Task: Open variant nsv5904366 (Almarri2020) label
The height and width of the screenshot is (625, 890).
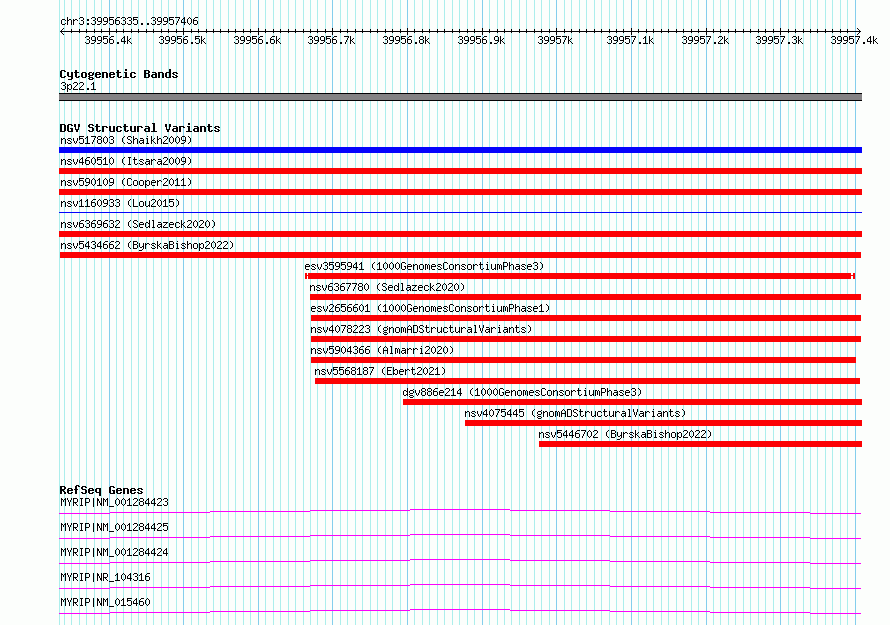Action: point(382,350)
